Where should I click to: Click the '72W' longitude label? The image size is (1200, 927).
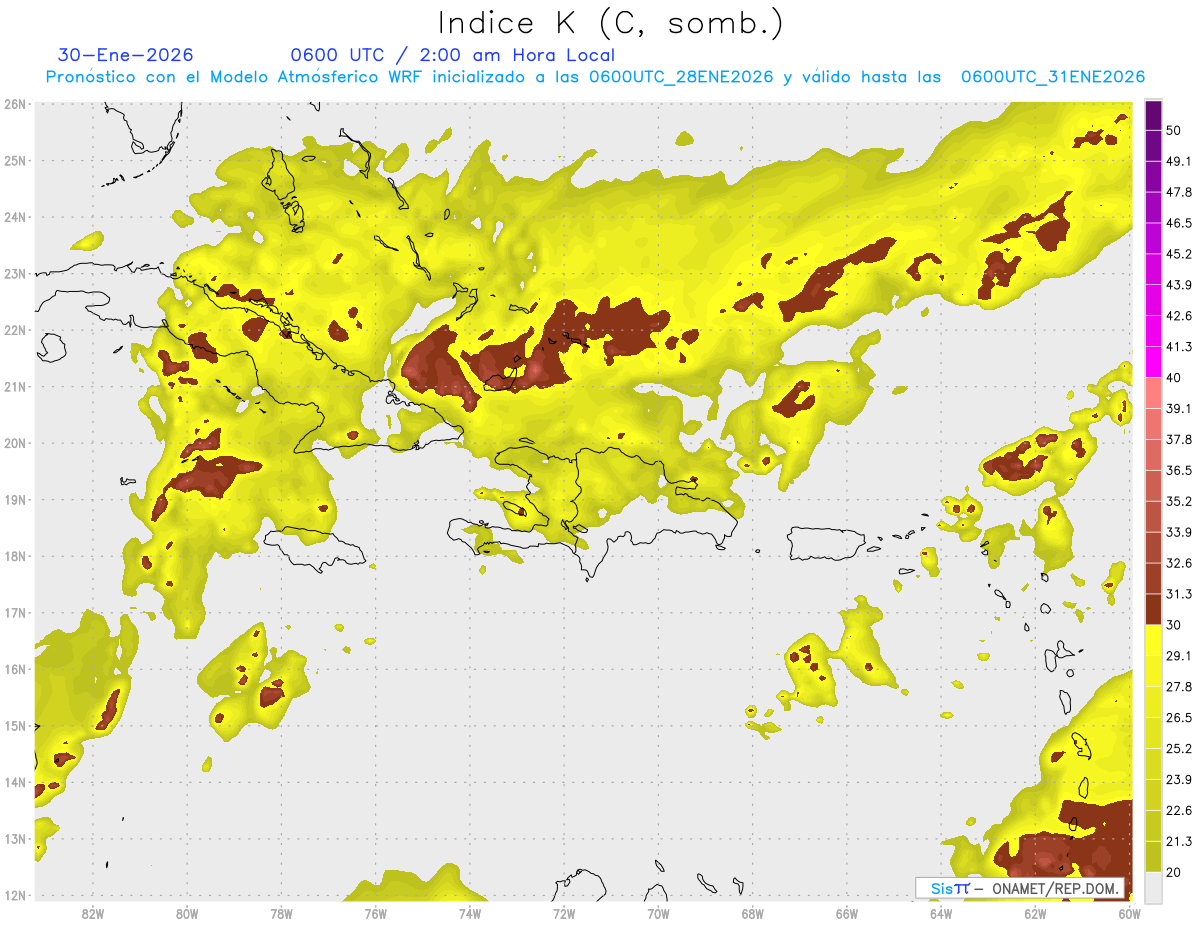tap(564, 913)
